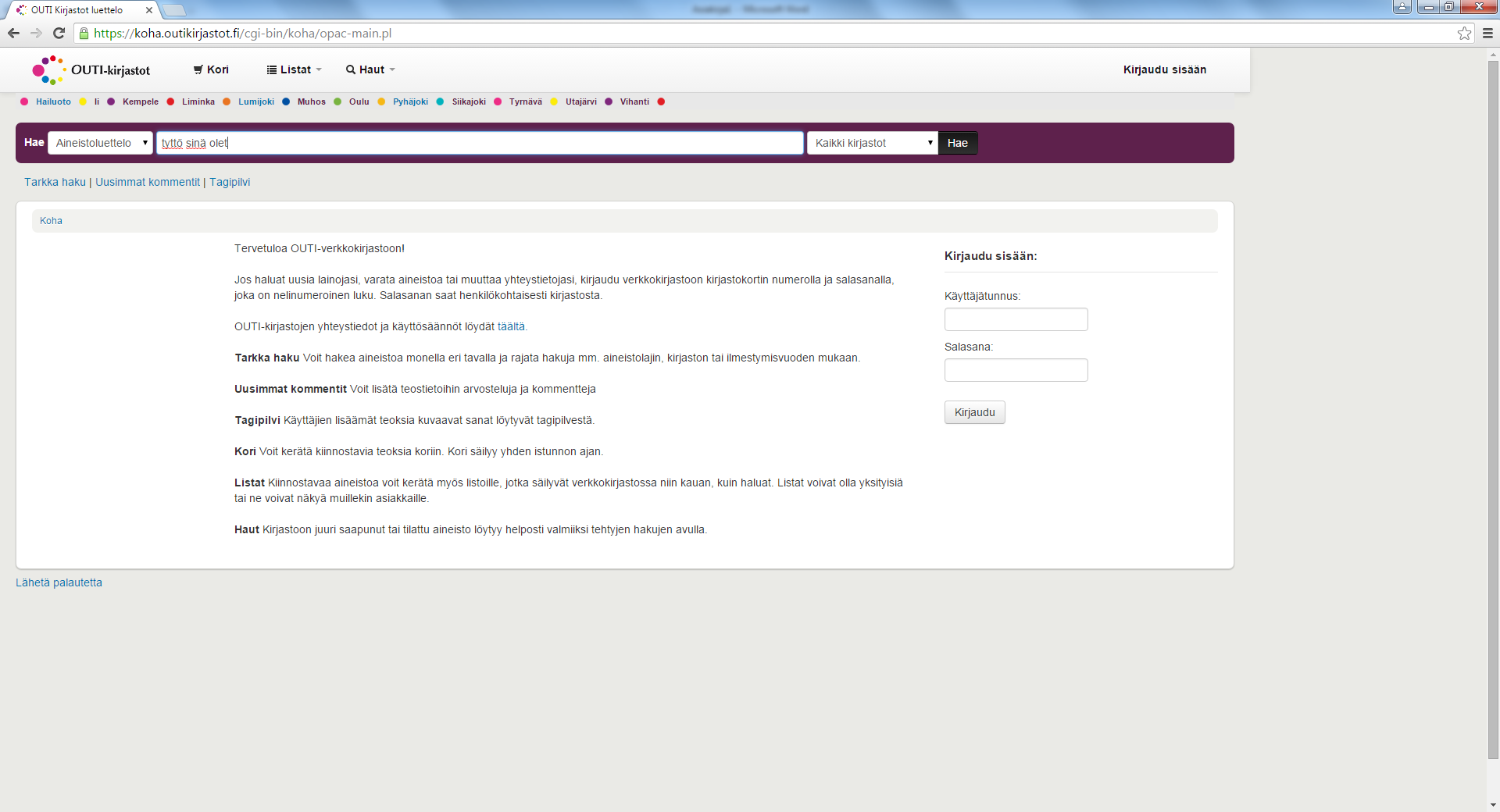Click into the search text field
This screenshot has height=812, width=1500.
pyautogui.click(x=480, y=143)
